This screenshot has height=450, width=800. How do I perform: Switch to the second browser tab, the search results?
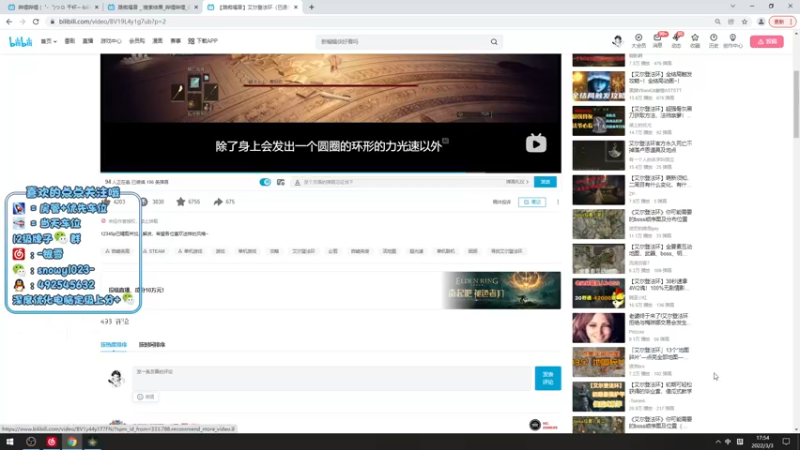(153, 7)
